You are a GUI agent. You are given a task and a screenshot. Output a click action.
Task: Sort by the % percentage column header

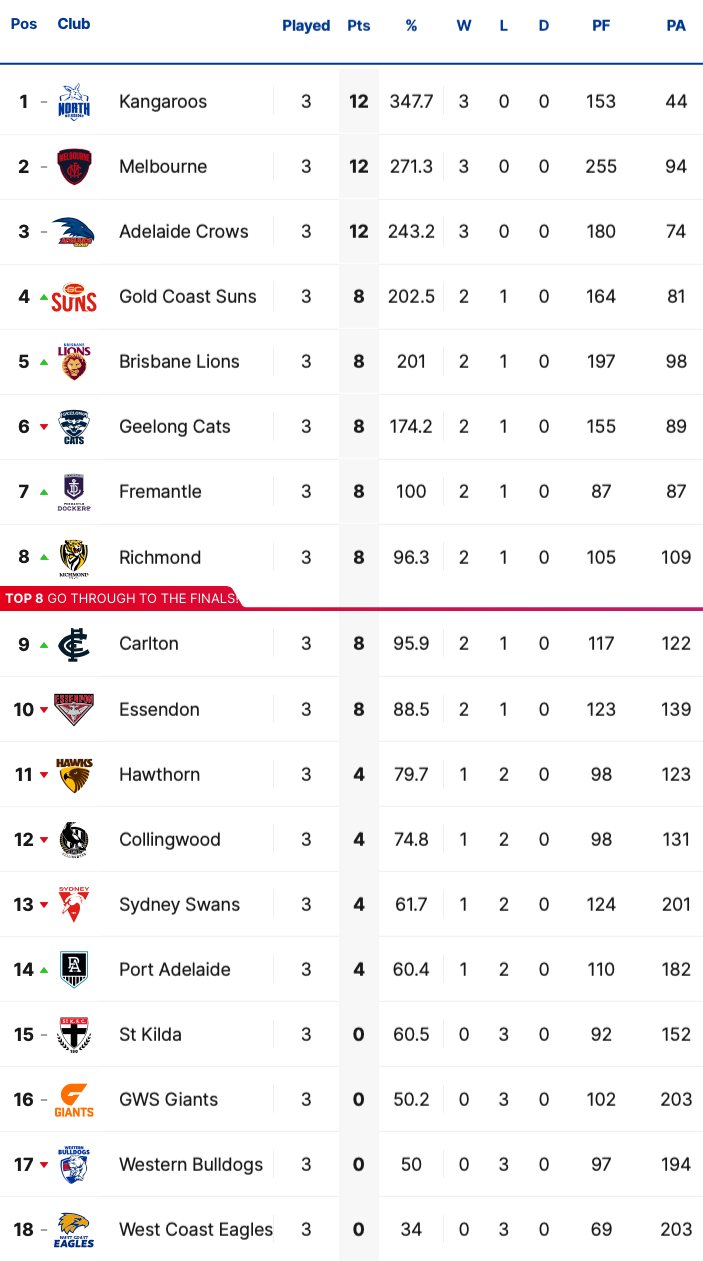[x=411, y=26]
